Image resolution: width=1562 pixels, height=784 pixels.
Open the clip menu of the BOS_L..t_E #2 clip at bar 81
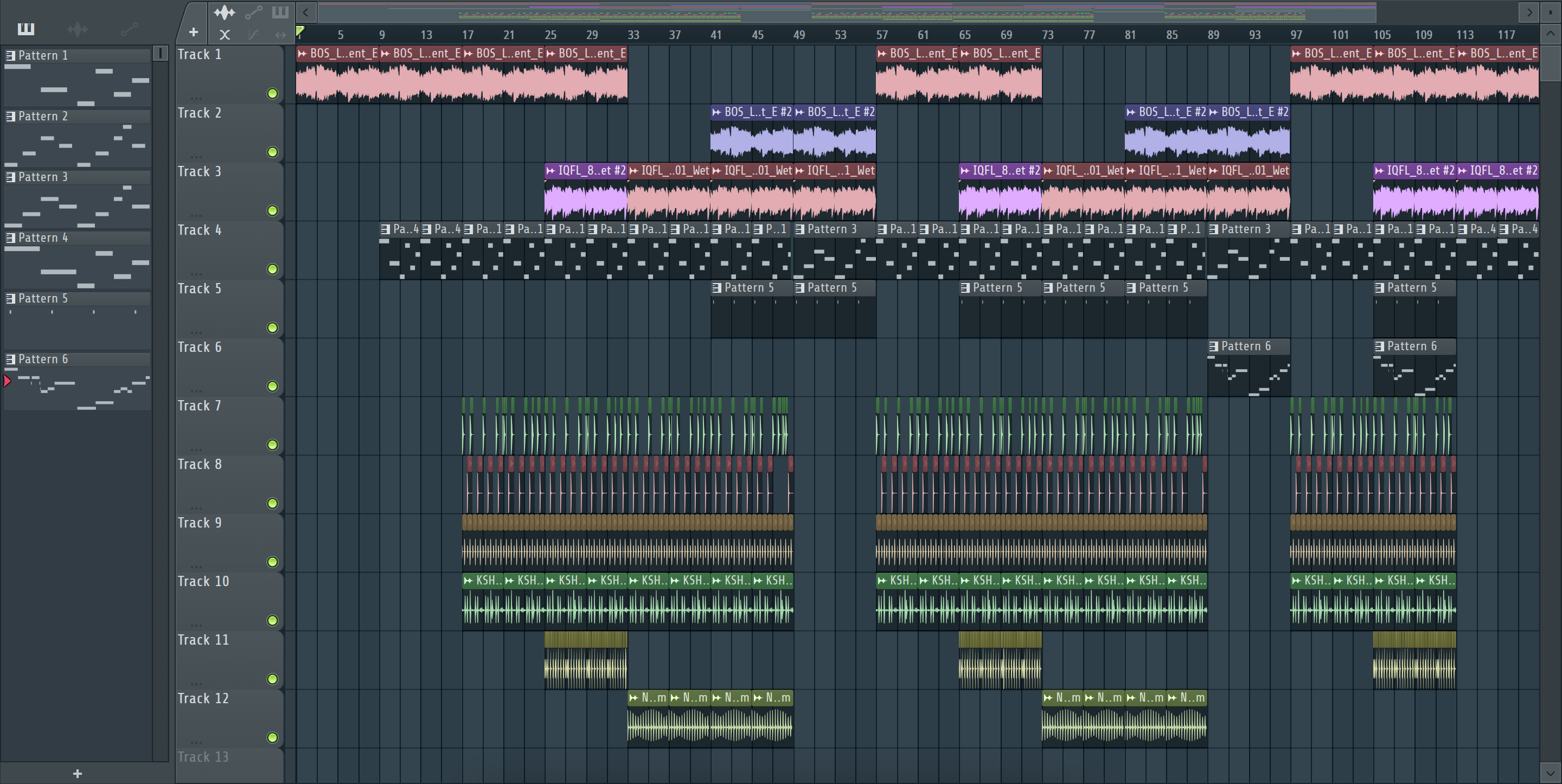[x=1131, y=112]
